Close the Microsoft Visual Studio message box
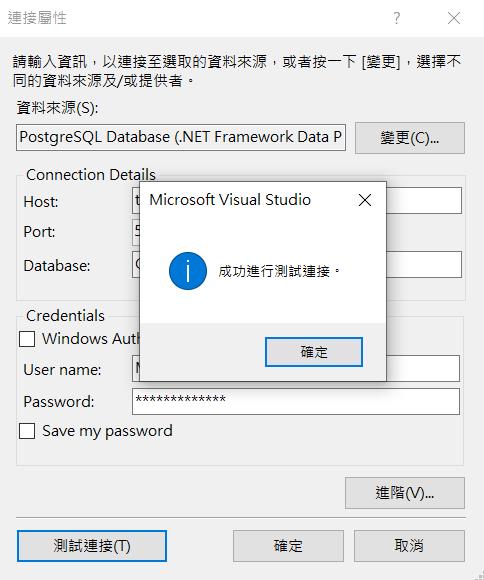The height and width of the screenshot is (580, 484). (x=365, y=200)
